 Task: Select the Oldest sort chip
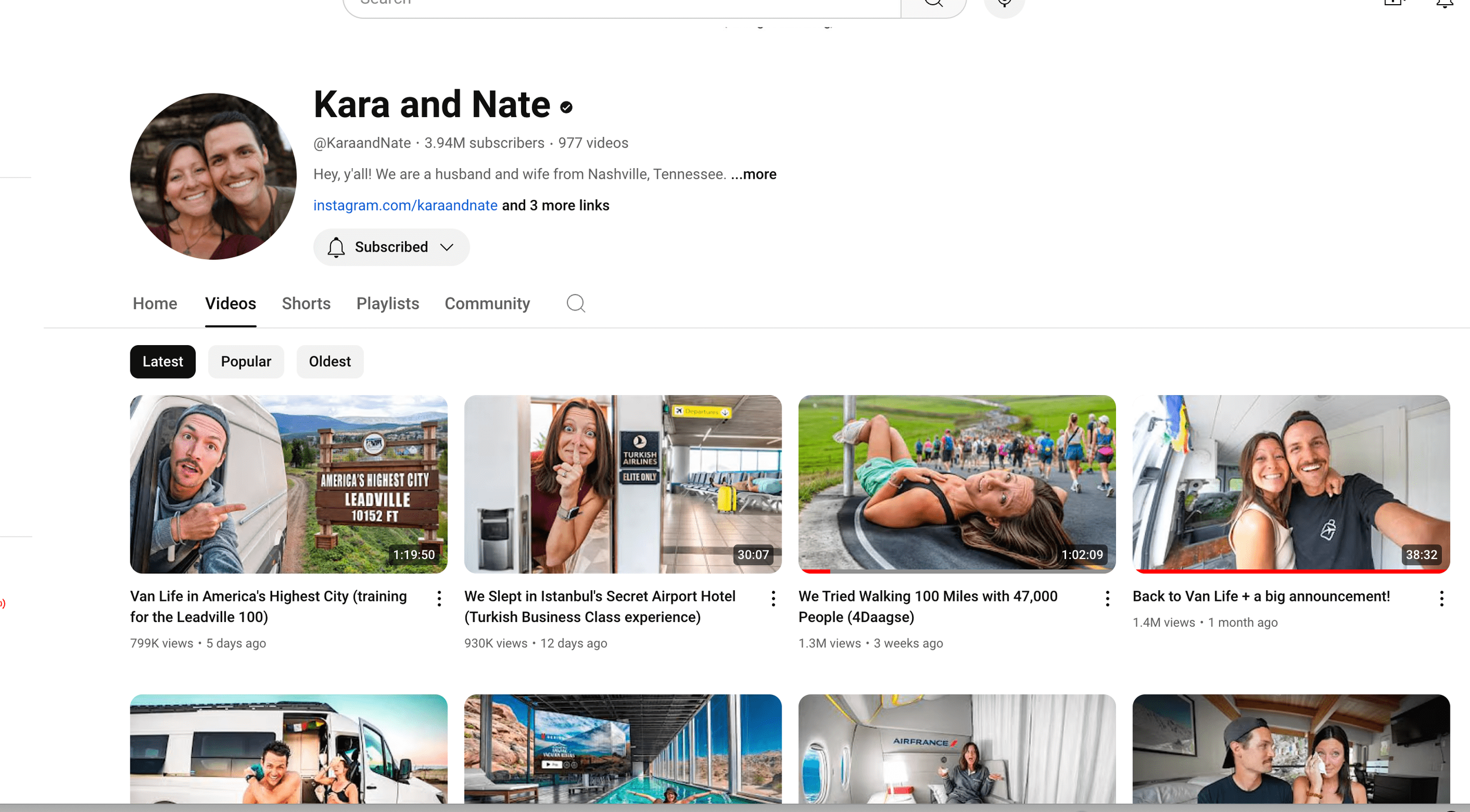click(329, 362)
